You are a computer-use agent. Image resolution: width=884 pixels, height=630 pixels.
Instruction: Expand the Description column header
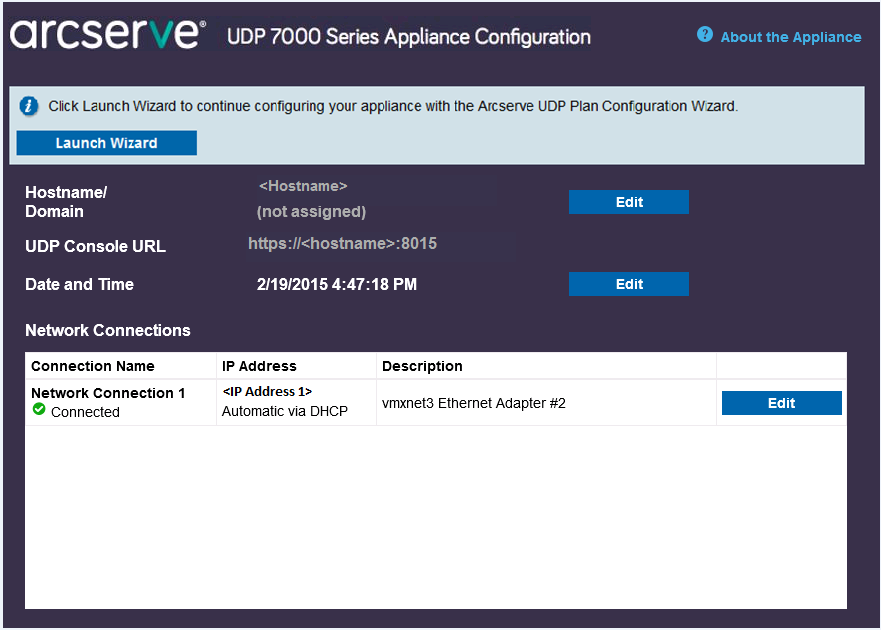pyautogui.click(x=422, y=366)
